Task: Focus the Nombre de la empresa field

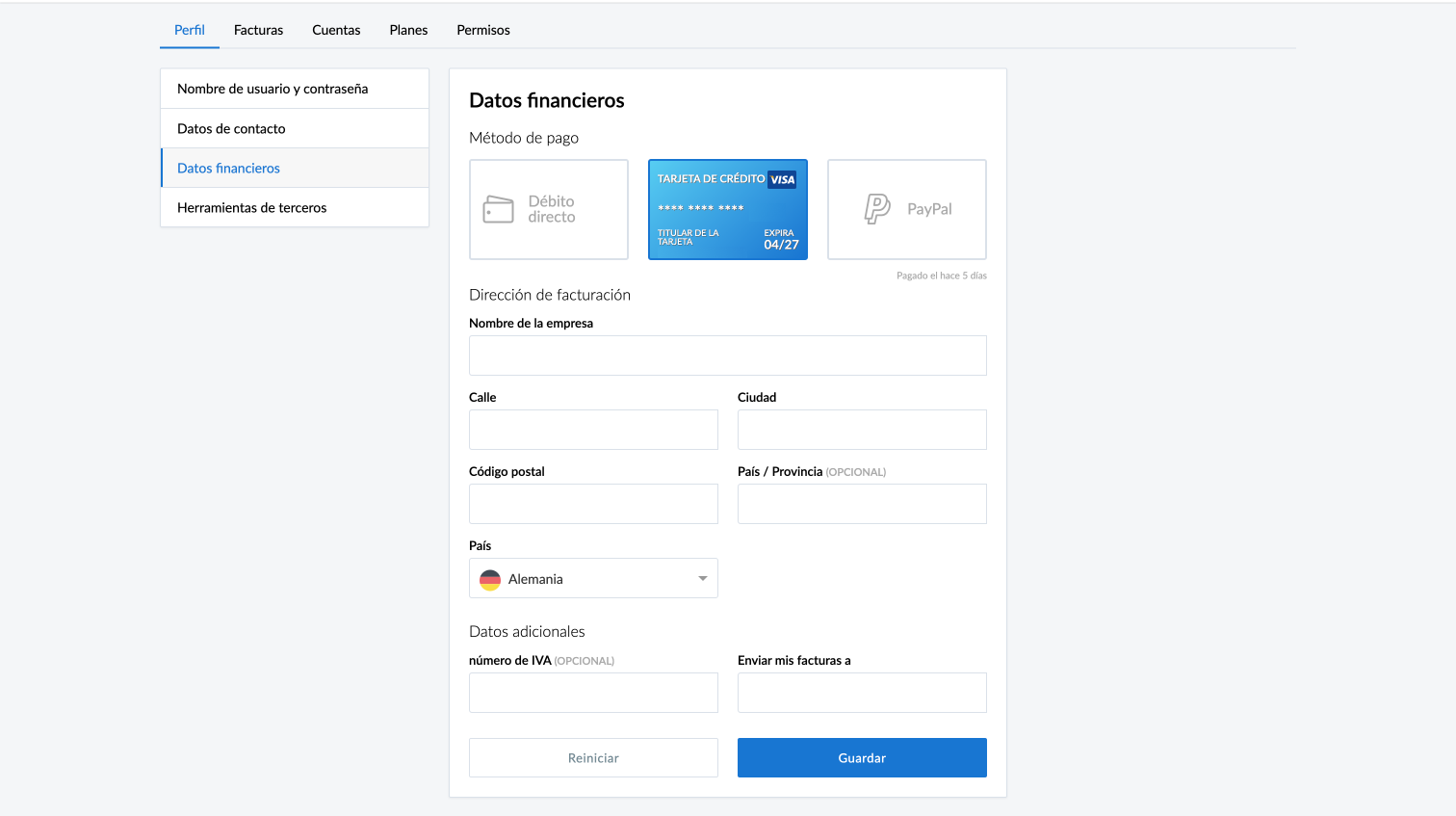Action: [728, 355]
